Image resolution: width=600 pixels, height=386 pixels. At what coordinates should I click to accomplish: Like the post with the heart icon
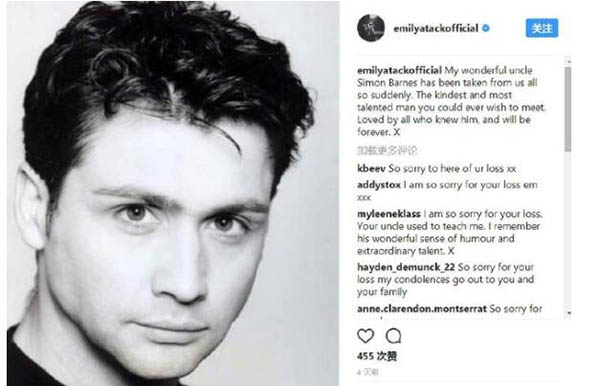click(365, 336)
